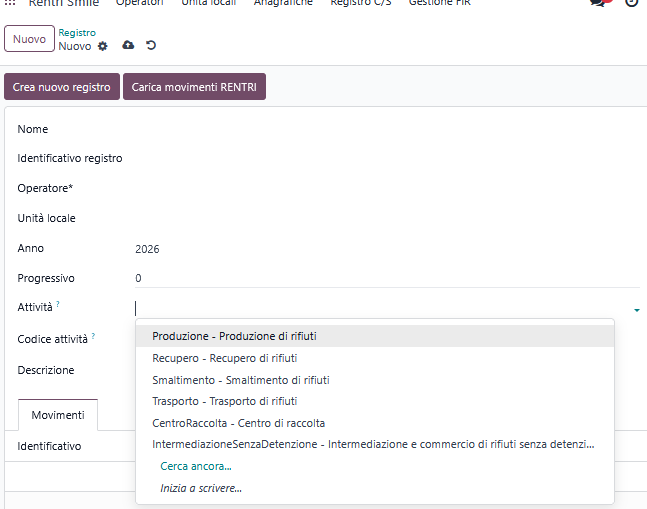The image size is (647, 509).
Task: Click the Unità locale field
Action: coord(387,218)
